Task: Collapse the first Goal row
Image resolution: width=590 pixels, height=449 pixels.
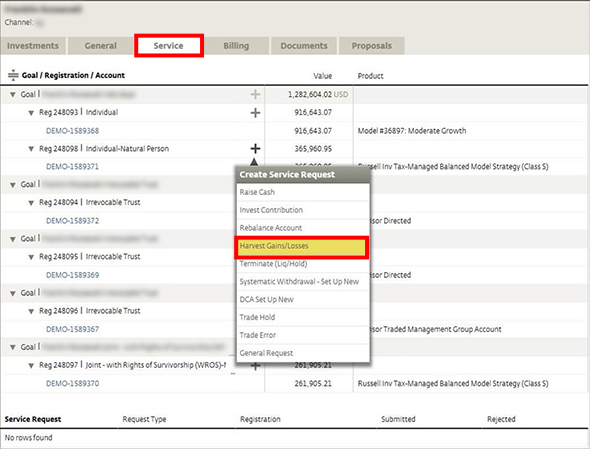Action: pos(13,94)
